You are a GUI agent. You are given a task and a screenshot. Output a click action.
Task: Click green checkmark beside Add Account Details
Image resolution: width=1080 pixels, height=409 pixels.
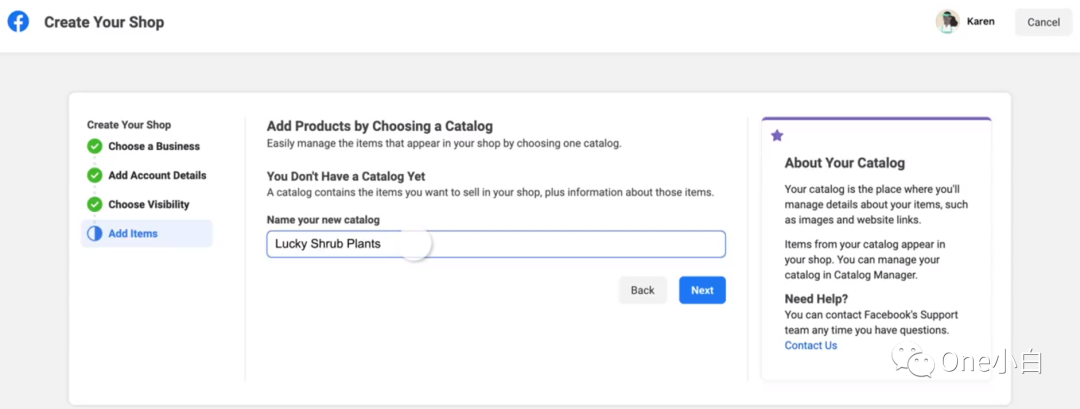tap(95, 175)
